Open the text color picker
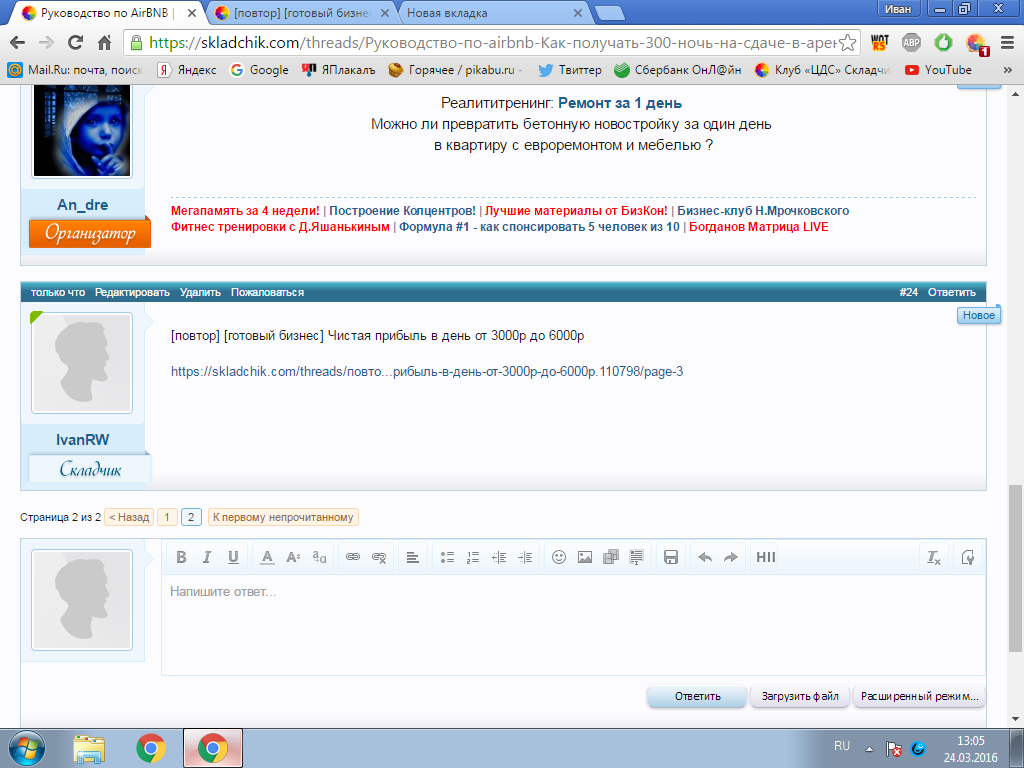 point(267,557)
